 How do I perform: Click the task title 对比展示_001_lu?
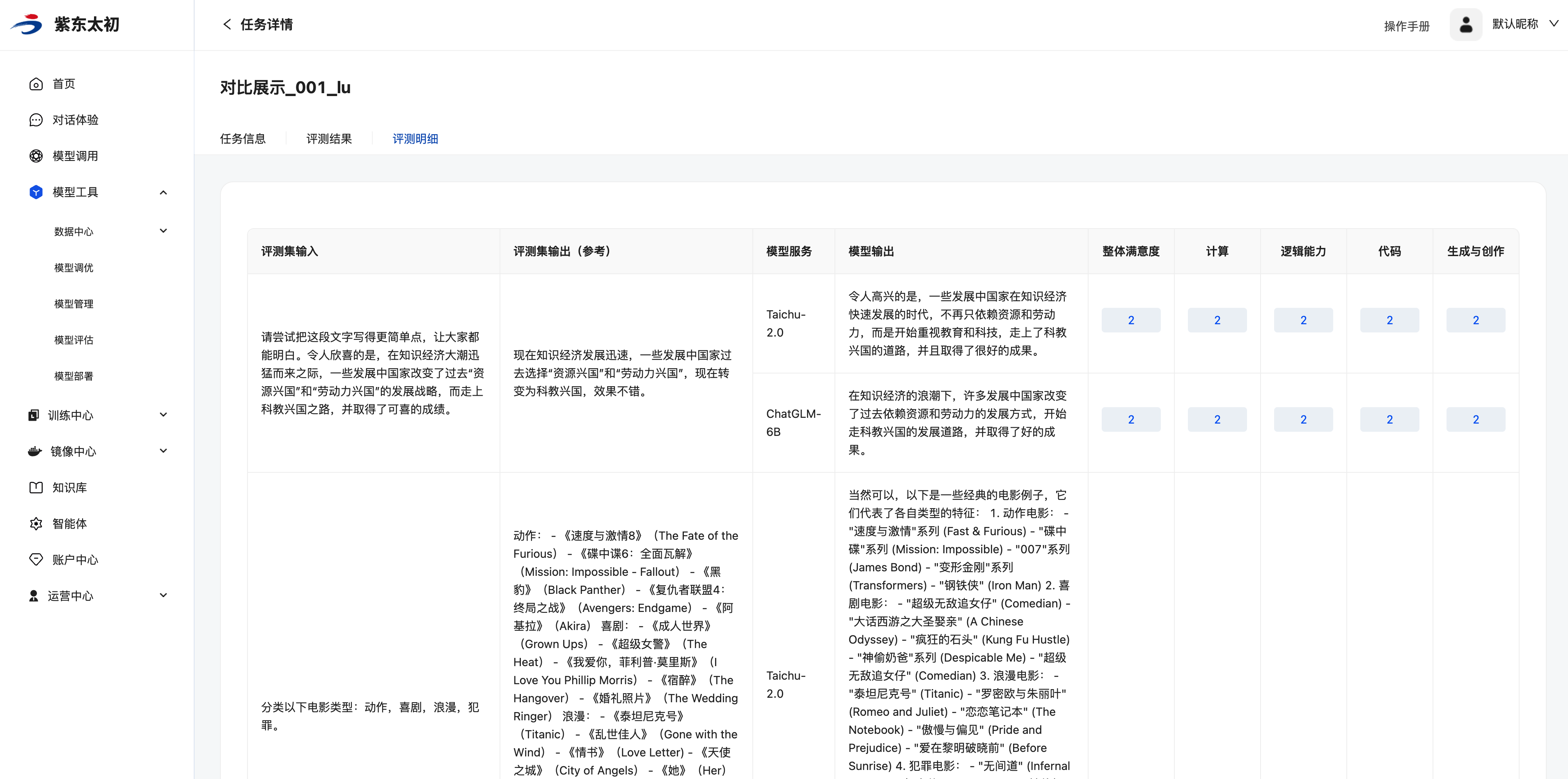point(285,88)
